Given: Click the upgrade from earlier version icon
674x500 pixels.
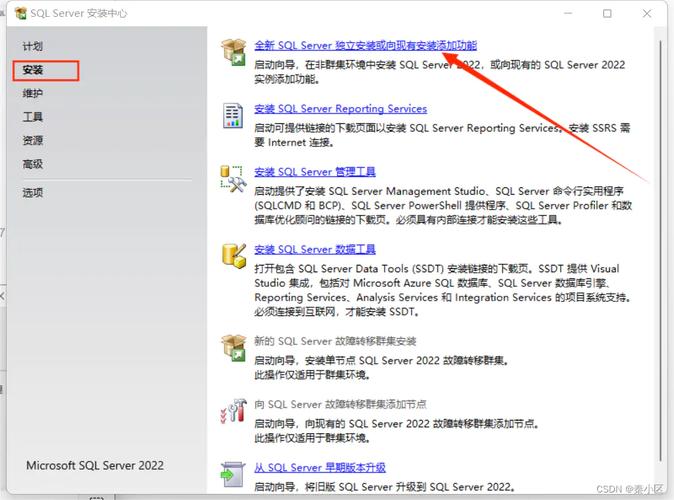Looking at the screenshot, I should coord(233,474).
